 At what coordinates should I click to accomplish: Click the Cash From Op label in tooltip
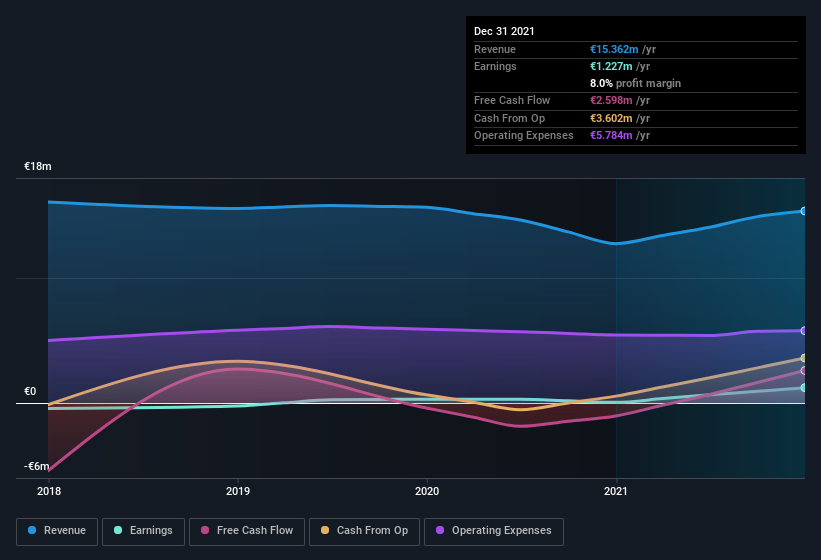coord(509,118)
